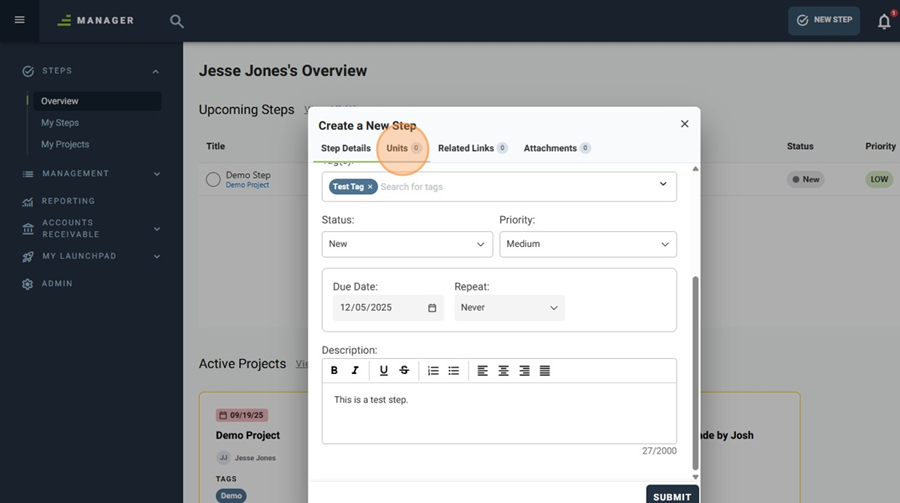
Task: Click the Steps checkmark icon in sidebar
Action: point(28,71)
